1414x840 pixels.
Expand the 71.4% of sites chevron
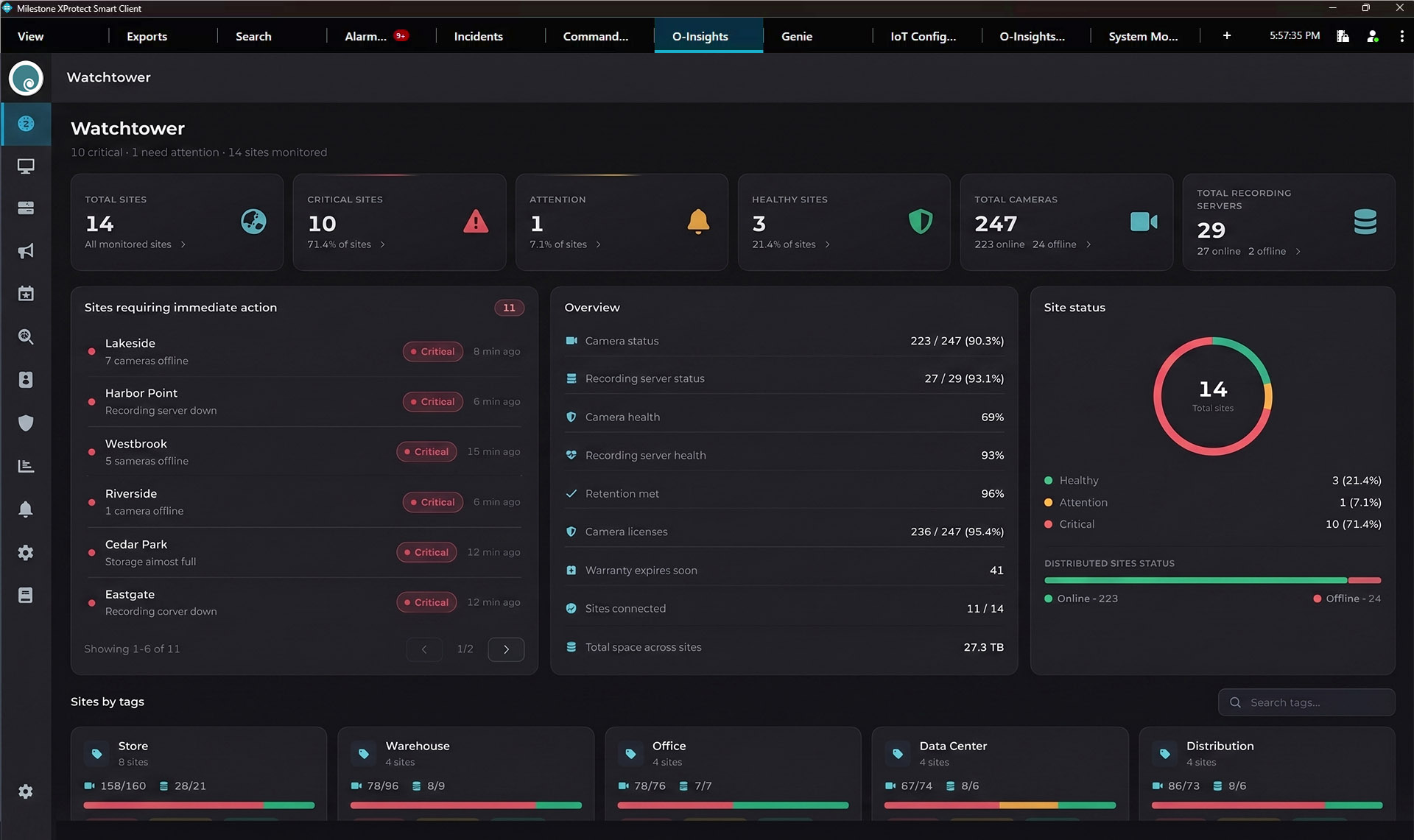click(383, 244)
